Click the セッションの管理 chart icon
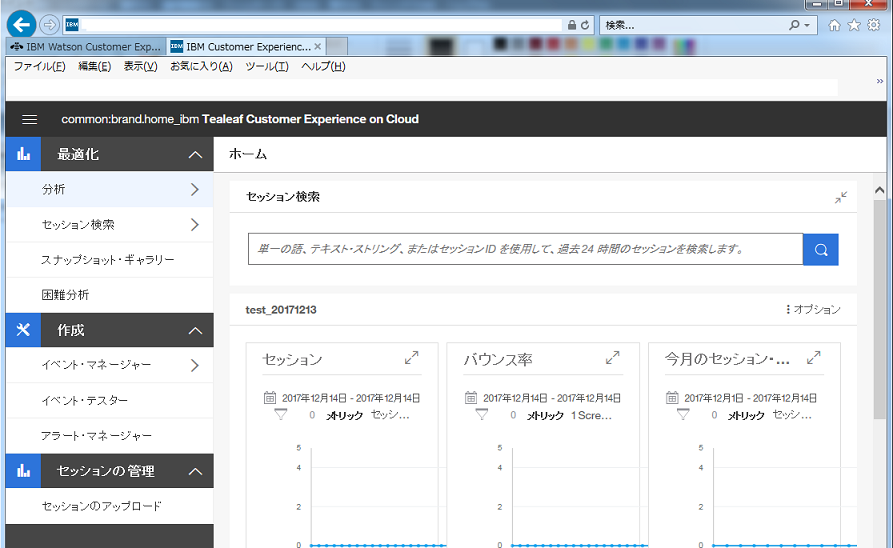 coord(23,471)
